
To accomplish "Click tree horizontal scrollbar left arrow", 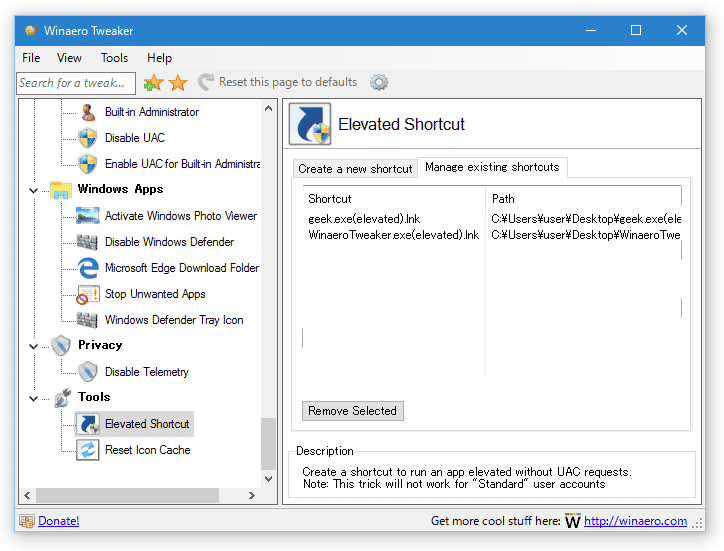I will (27, 495).
